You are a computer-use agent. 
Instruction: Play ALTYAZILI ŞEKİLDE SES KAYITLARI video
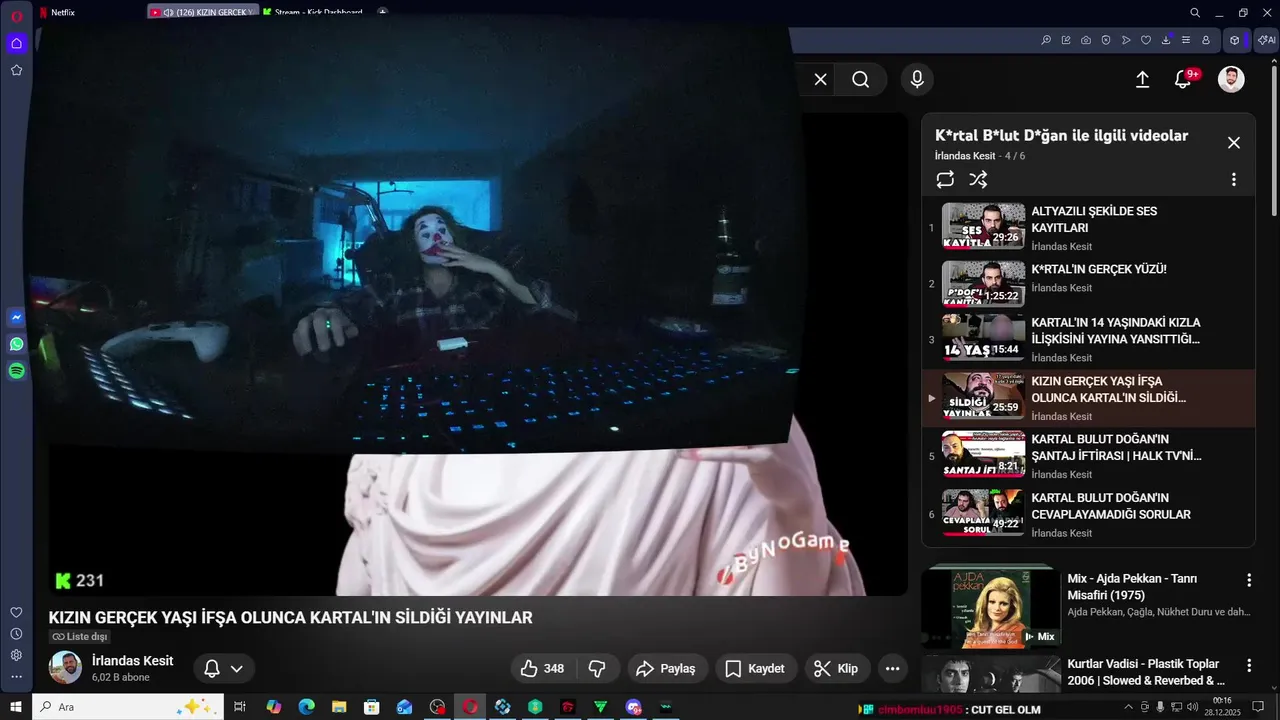[1090, 227]
